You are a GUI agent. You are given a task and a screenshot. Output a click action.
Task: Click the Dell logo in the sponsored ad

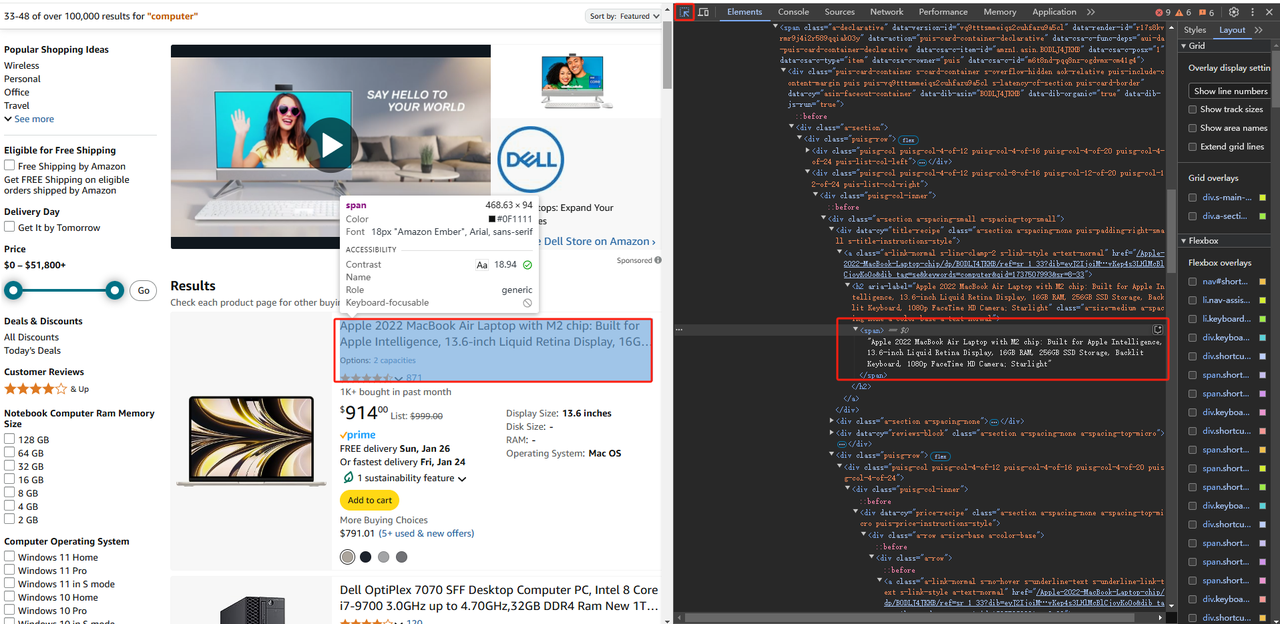point(531,160)
